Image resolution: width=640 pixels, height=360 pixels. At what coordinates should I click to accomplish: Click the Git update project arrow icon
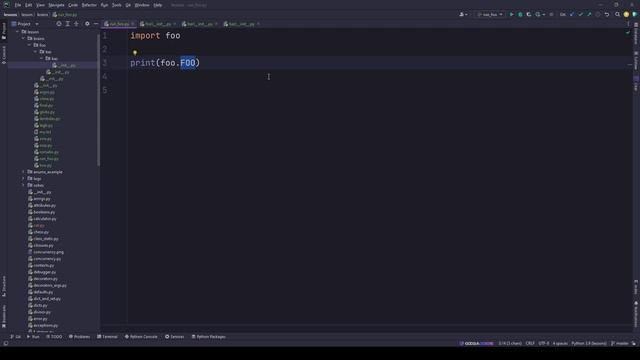click(x=572, y=14)
